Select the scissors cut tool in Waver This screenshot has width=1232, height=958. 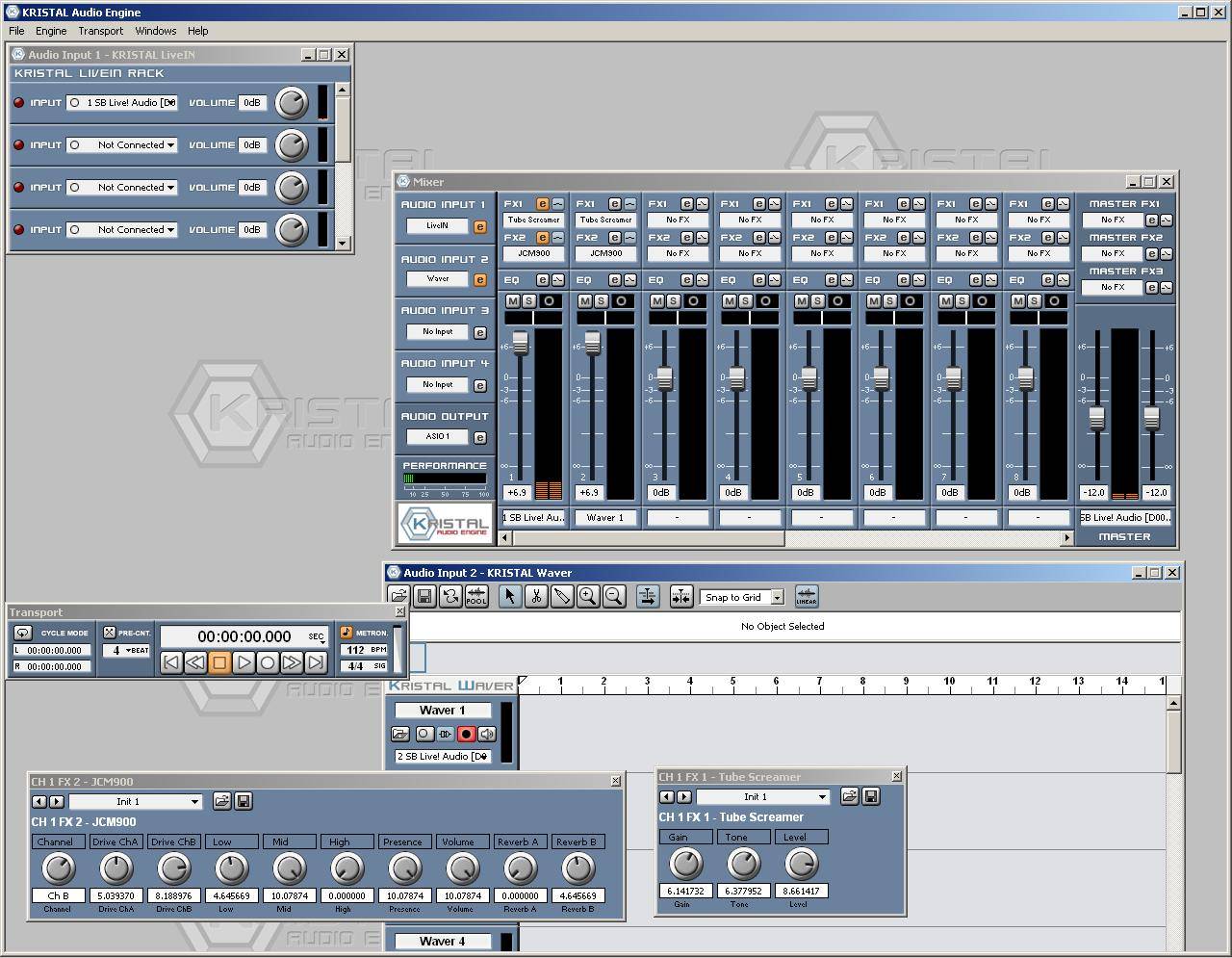pyautogui.click(x=535, y=597)
